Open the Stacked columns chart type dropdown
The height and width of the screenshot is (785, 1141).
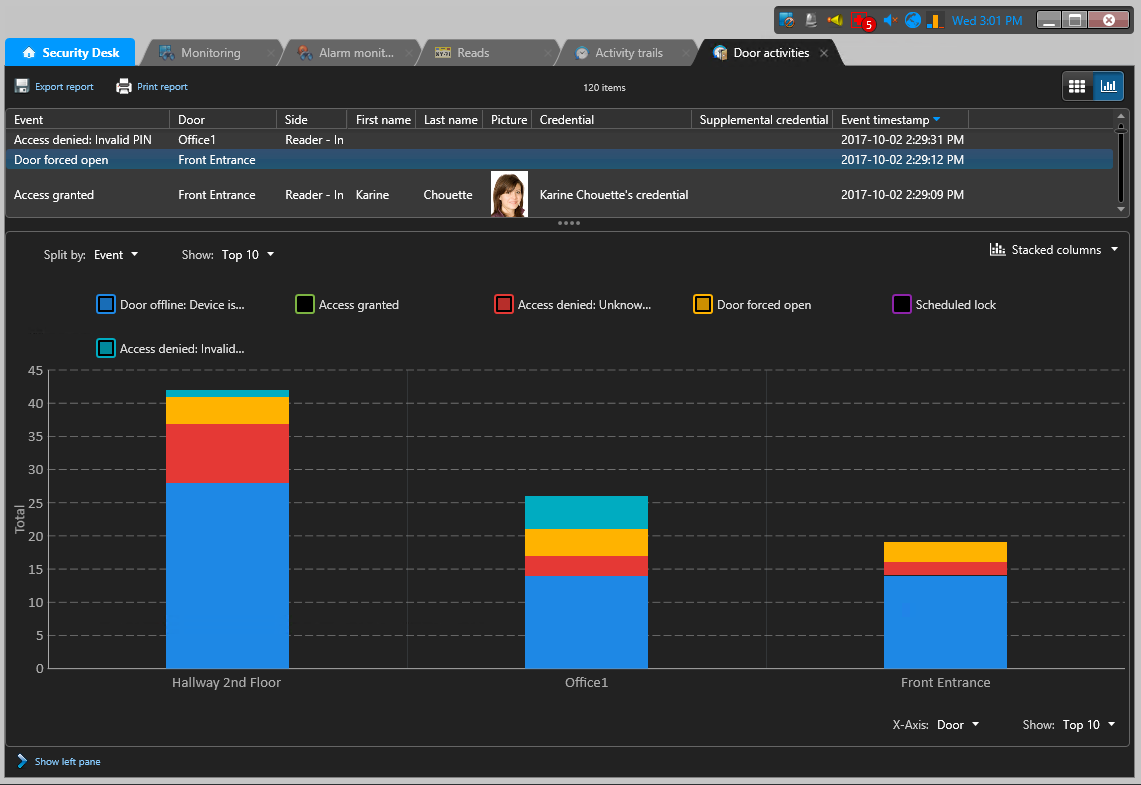pos(1054,250)
